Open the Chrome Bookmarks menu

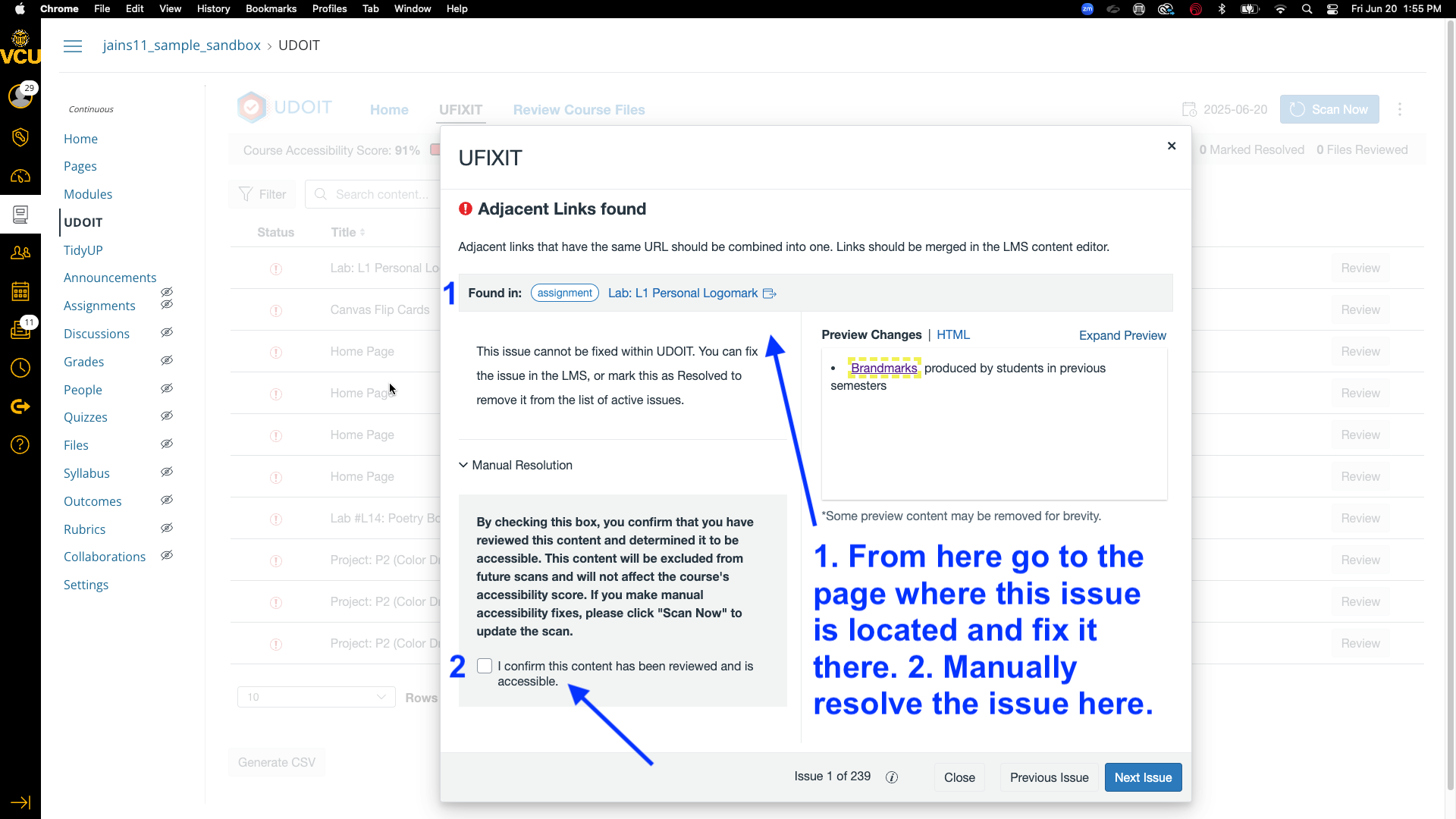pyautogui.click(x=271, y=9)
